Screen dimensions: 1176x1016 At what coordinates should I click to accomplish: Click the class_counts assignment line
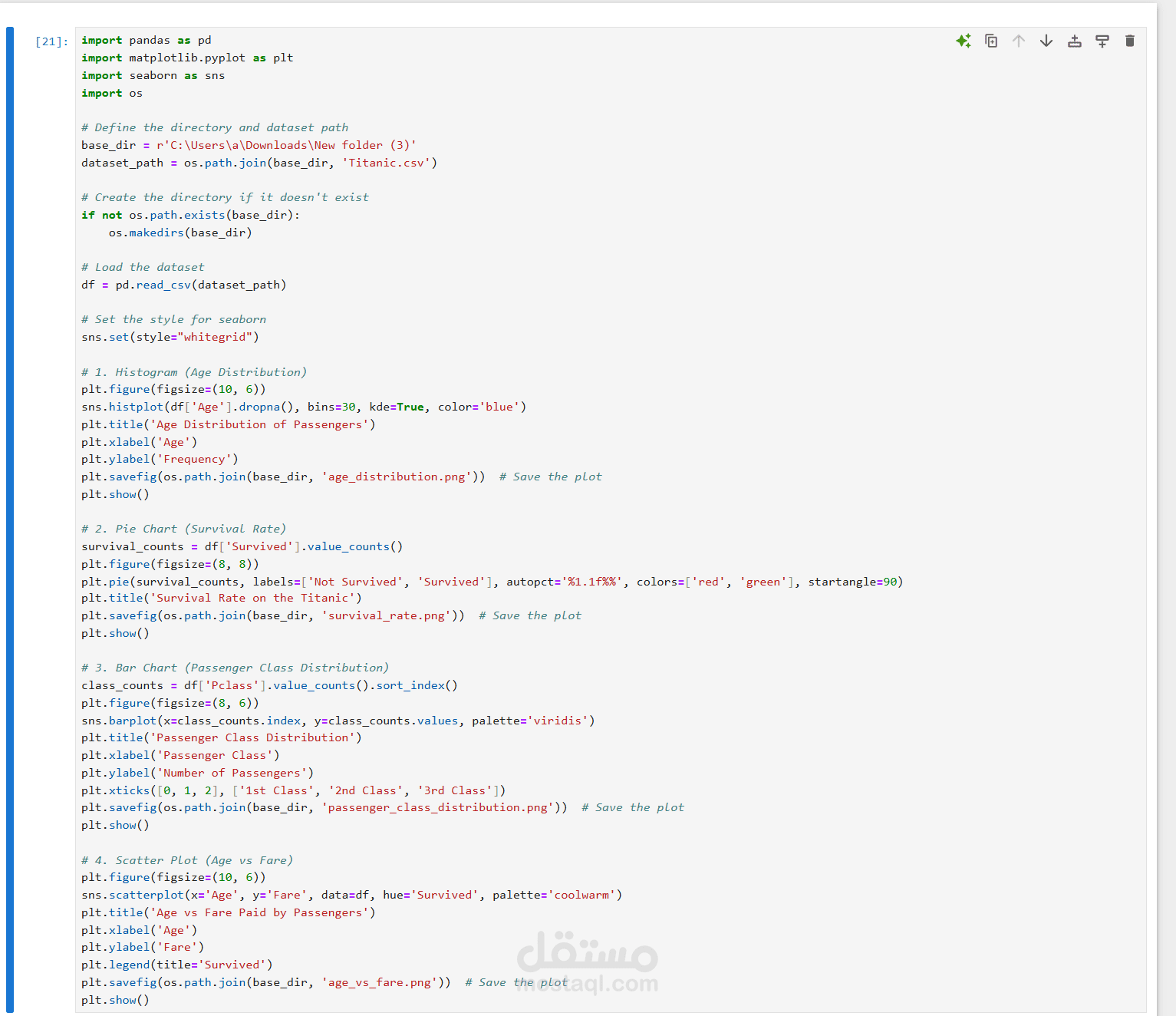click(269, 685)
